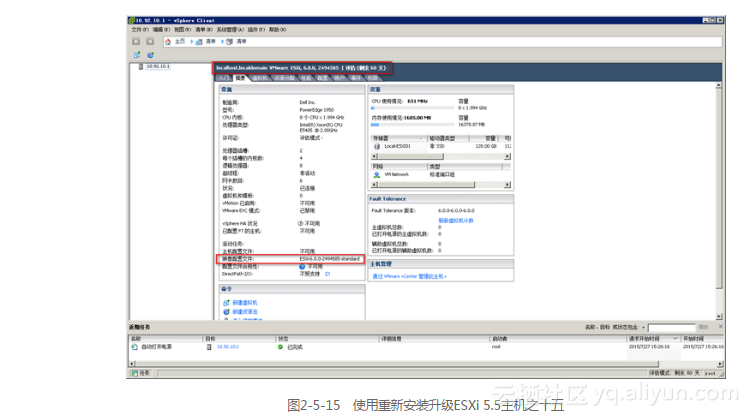The image size is (750, 416).
Task: Open the 视图(W) menu
Action: click(x=182, y=30)
